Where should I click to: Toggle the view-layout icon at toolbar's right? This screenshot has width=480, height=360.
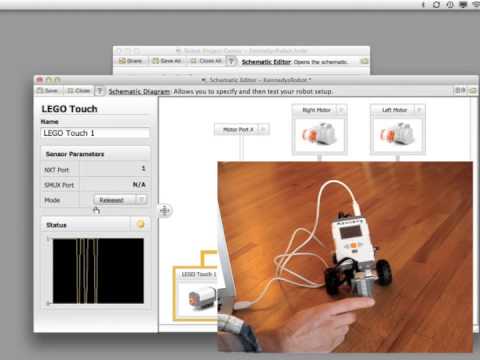tap(460, 91)
